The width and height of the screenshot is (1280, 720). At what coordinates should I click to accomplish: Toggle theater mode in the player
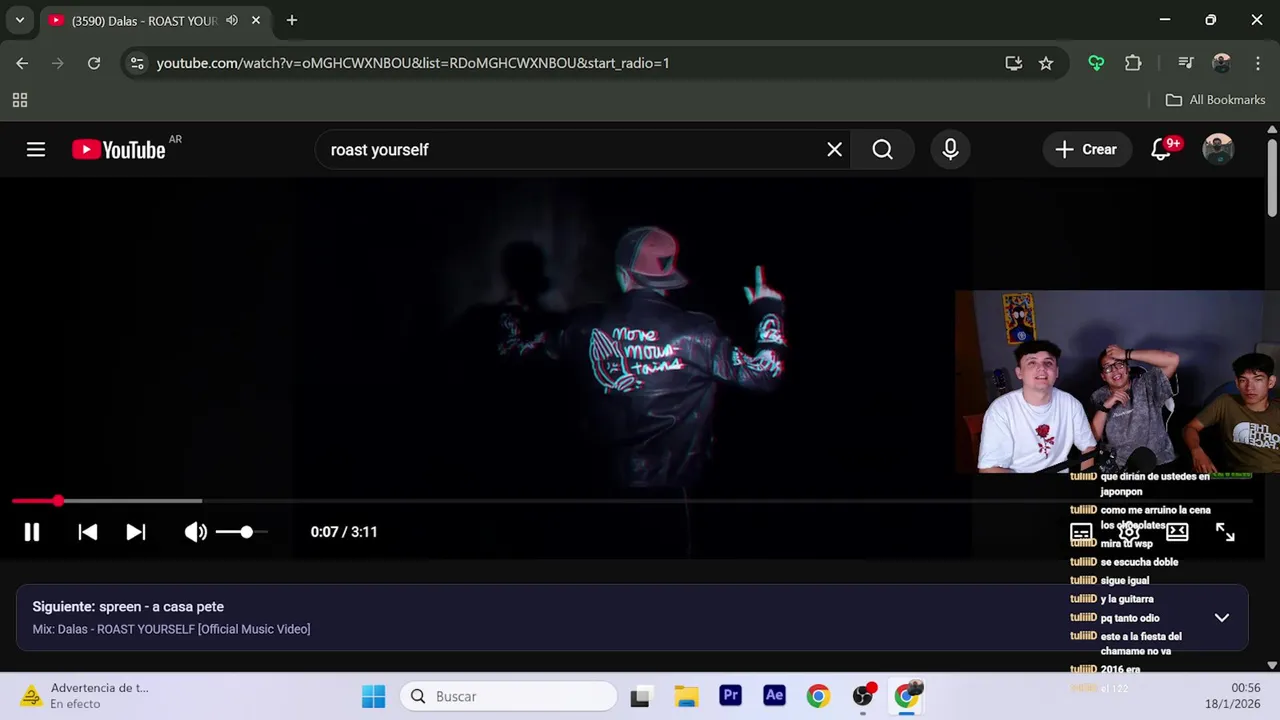(x=1177, y=532)
